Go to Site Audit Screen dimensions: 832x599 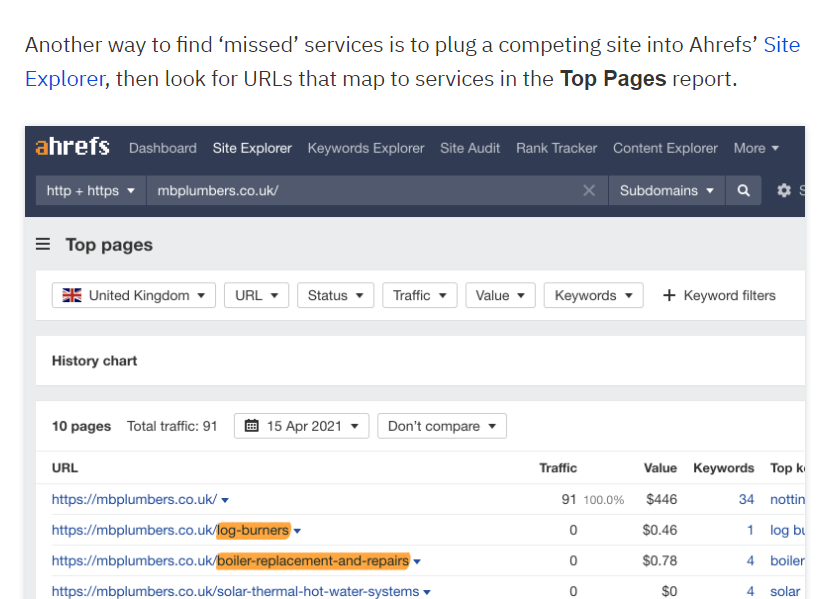tap(470, 148)
